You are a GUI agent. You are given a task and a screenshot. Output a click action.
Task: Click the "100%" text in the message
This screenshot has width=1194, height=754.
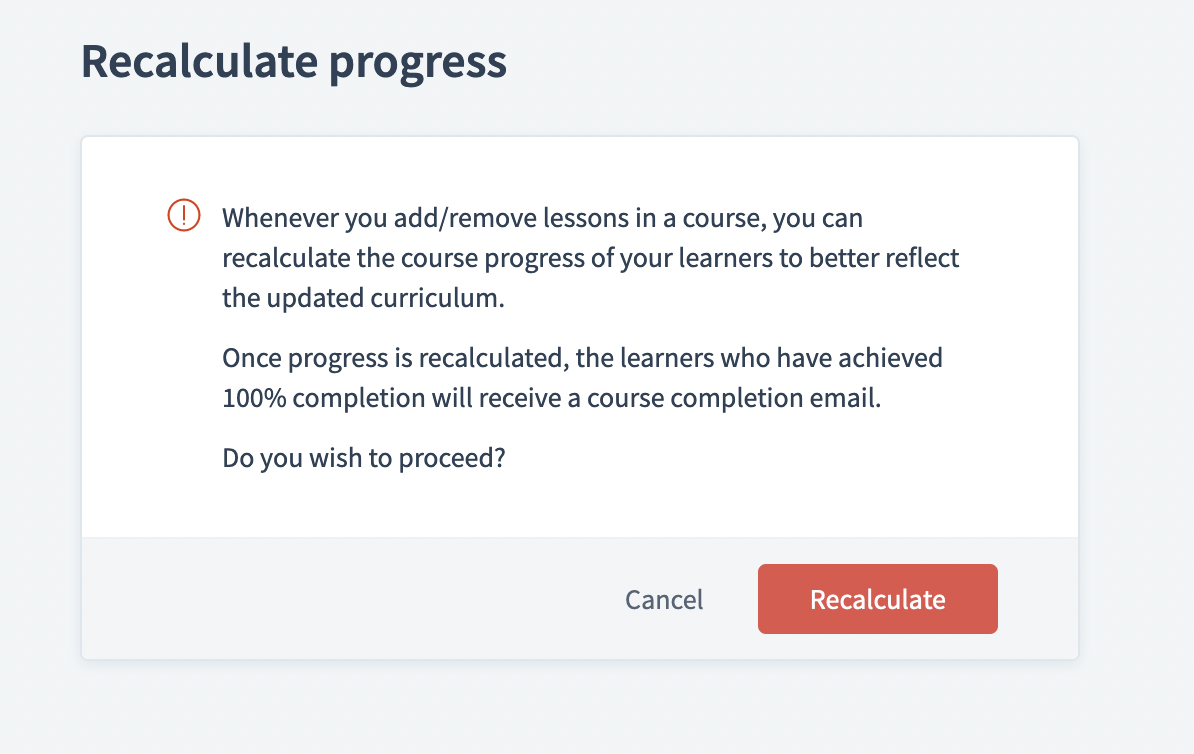[x=254, y=398]
